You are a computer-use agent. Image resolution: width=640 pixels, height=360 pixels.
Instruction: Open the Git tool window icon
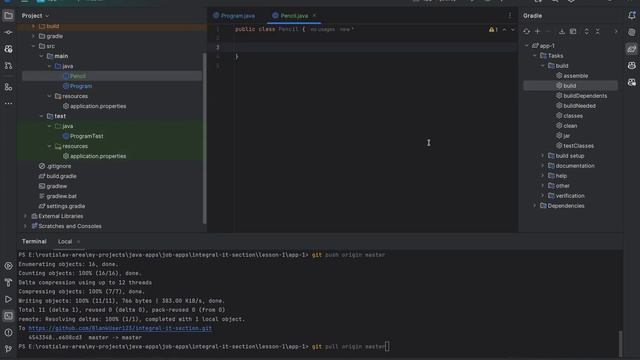pyautogui.click(x=8, y=349)
